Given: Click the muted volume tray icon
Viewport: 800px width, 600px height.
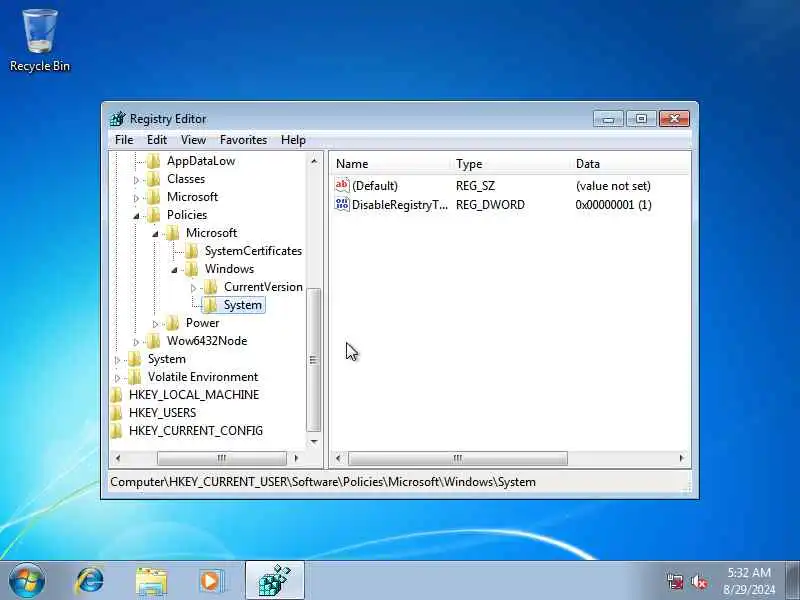Looking at the screenshot, I should 699,582.
